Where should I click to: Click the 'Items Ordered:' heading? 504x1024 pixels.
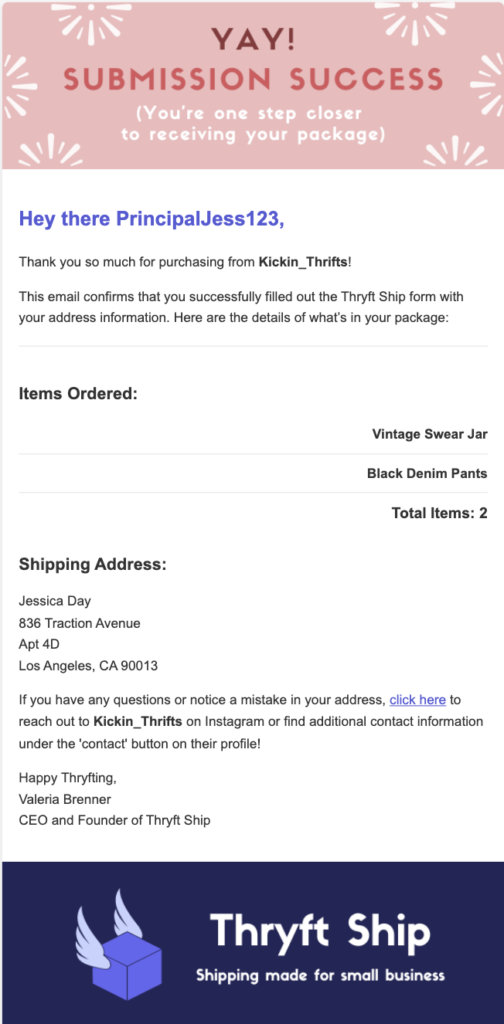click(78, 394)
